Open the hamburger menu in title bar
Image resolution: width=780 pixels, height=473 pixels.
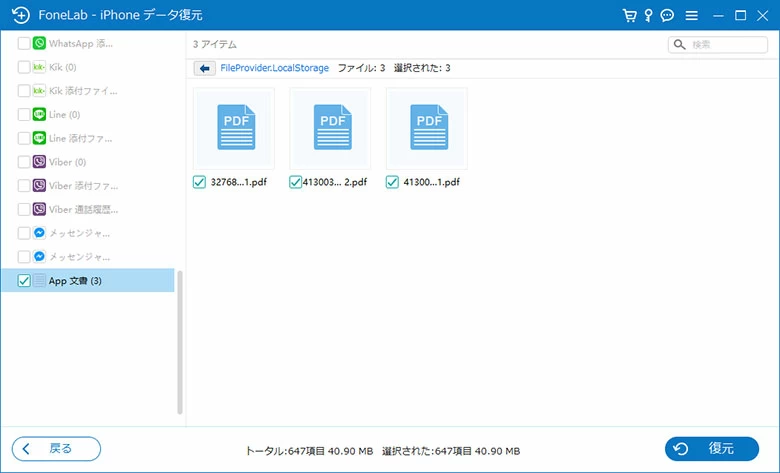pos(691,16)
